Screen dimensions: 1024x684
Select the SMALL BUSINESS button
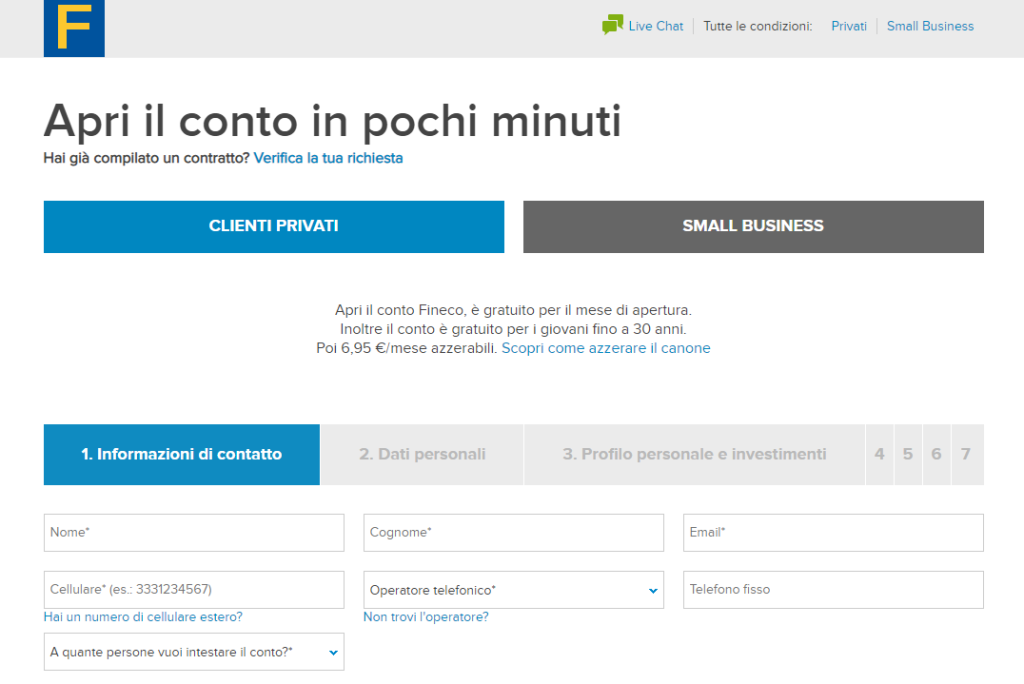pyautogui.click(x=753, y=226)
